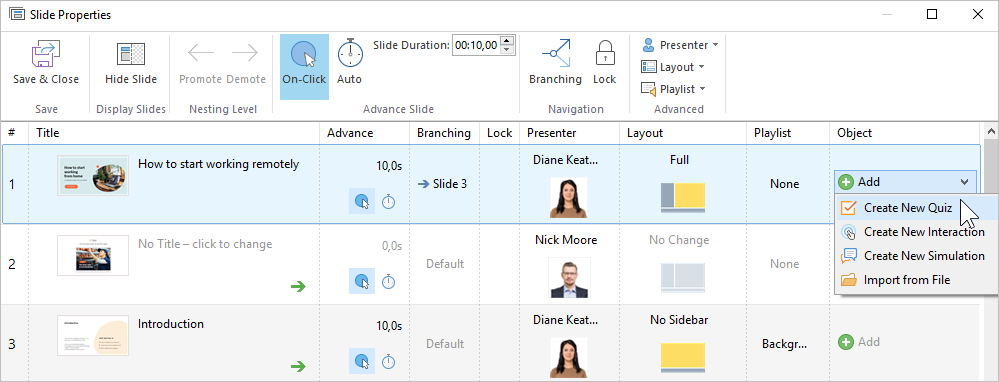Click the Slide 3 branching link

(442, 184)
